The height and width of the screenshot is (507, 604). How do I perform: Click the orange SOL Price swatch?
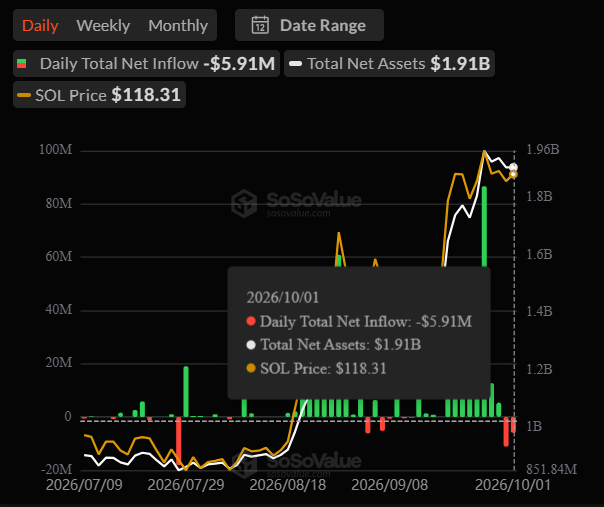click(24, 95)
